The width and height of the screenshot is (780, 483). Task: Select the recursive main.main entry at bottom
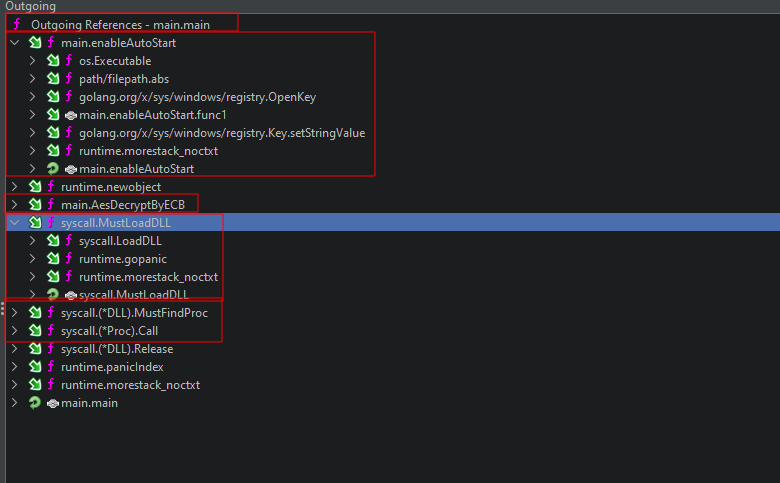click(x=90, y=402)
